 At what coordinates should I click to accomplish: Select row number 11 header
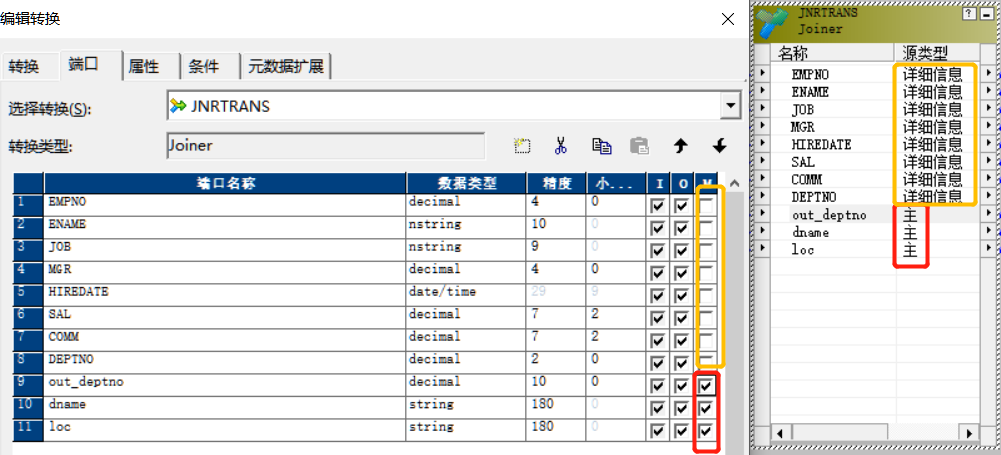tap(29, 430)
